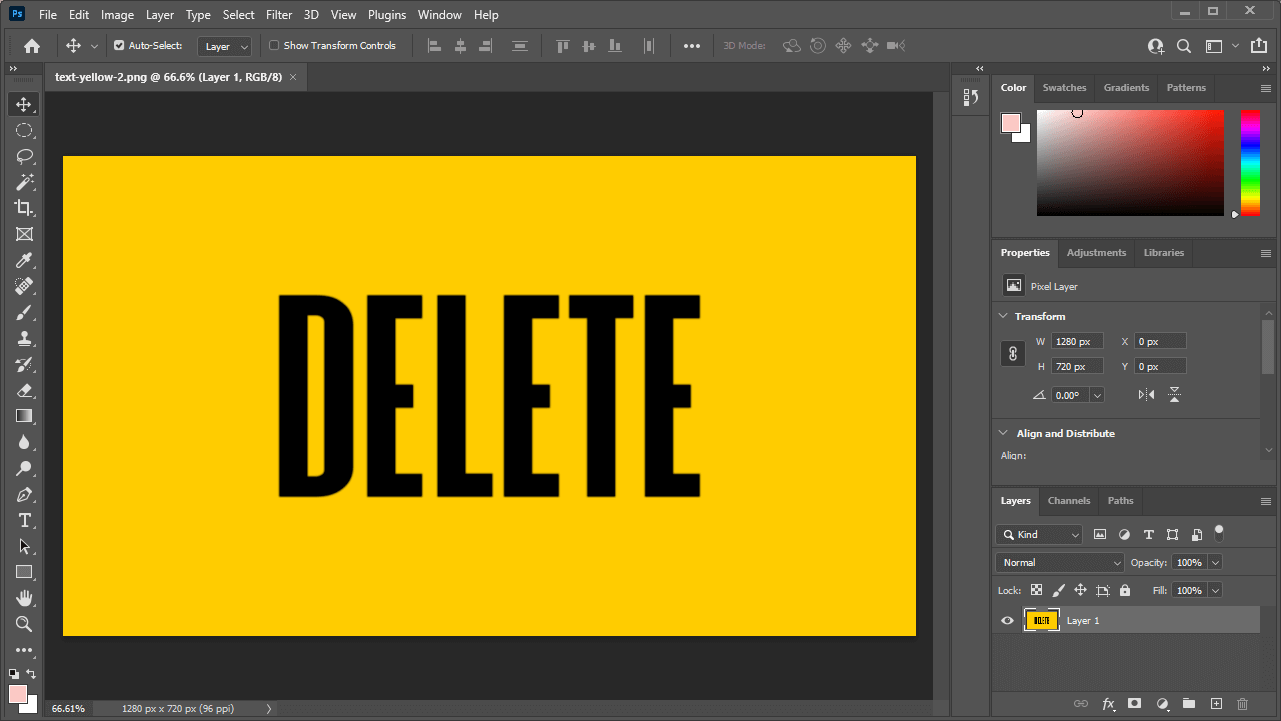This screenshot has width=1281, height=721.
Task: Select the Magic Wand tool
Action: point(24,182)
